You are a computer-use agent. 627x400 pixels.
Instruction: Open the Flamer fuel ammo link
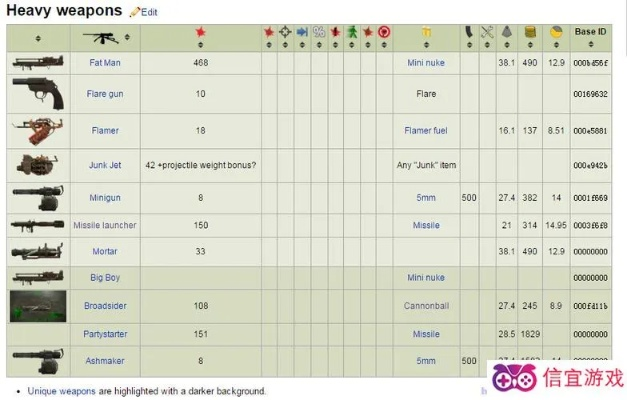pyautogui.click(x=425, y=130)
